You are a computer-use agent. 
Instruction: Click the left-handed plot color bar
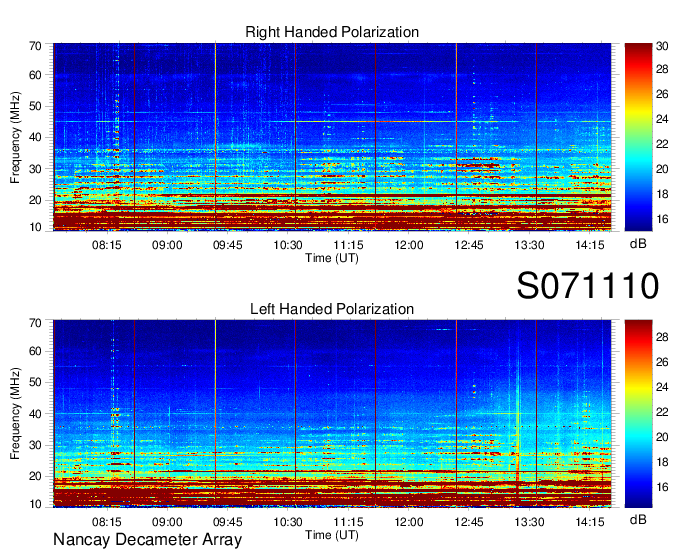pyautogui.click(x=638, y=414)
